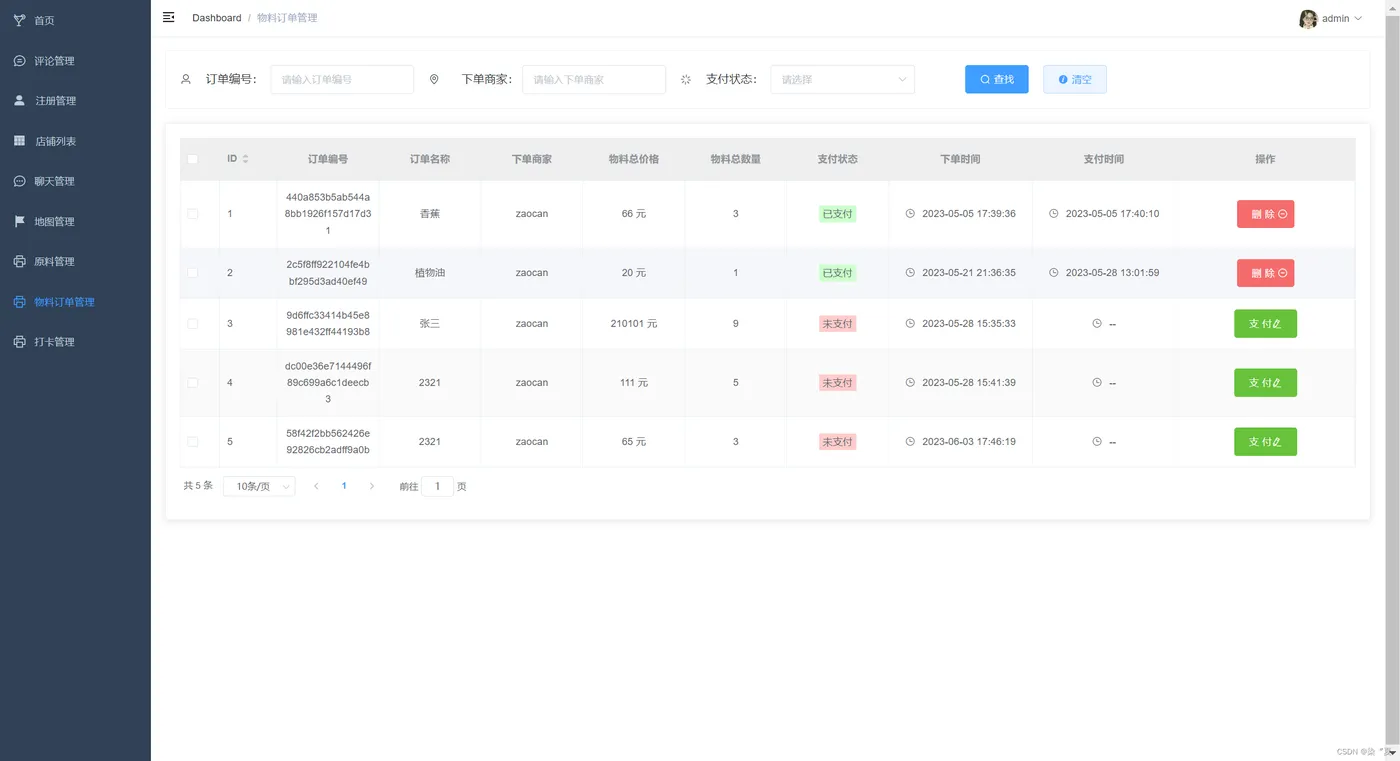
Task: Click the 注册管理 user icon
Action: pos(19,101)
